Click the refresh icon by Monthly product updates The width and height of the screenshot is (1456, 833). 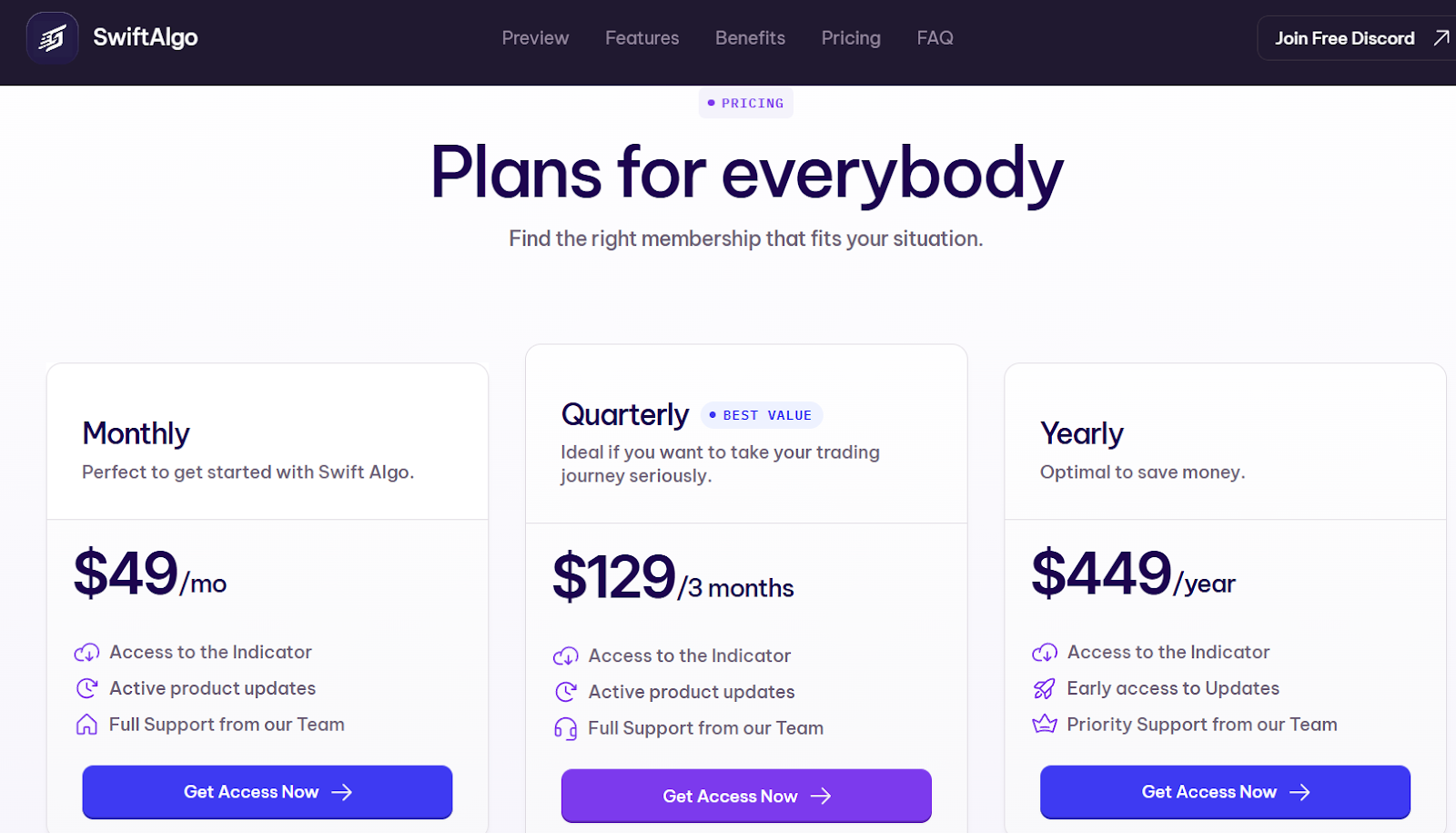86,688
